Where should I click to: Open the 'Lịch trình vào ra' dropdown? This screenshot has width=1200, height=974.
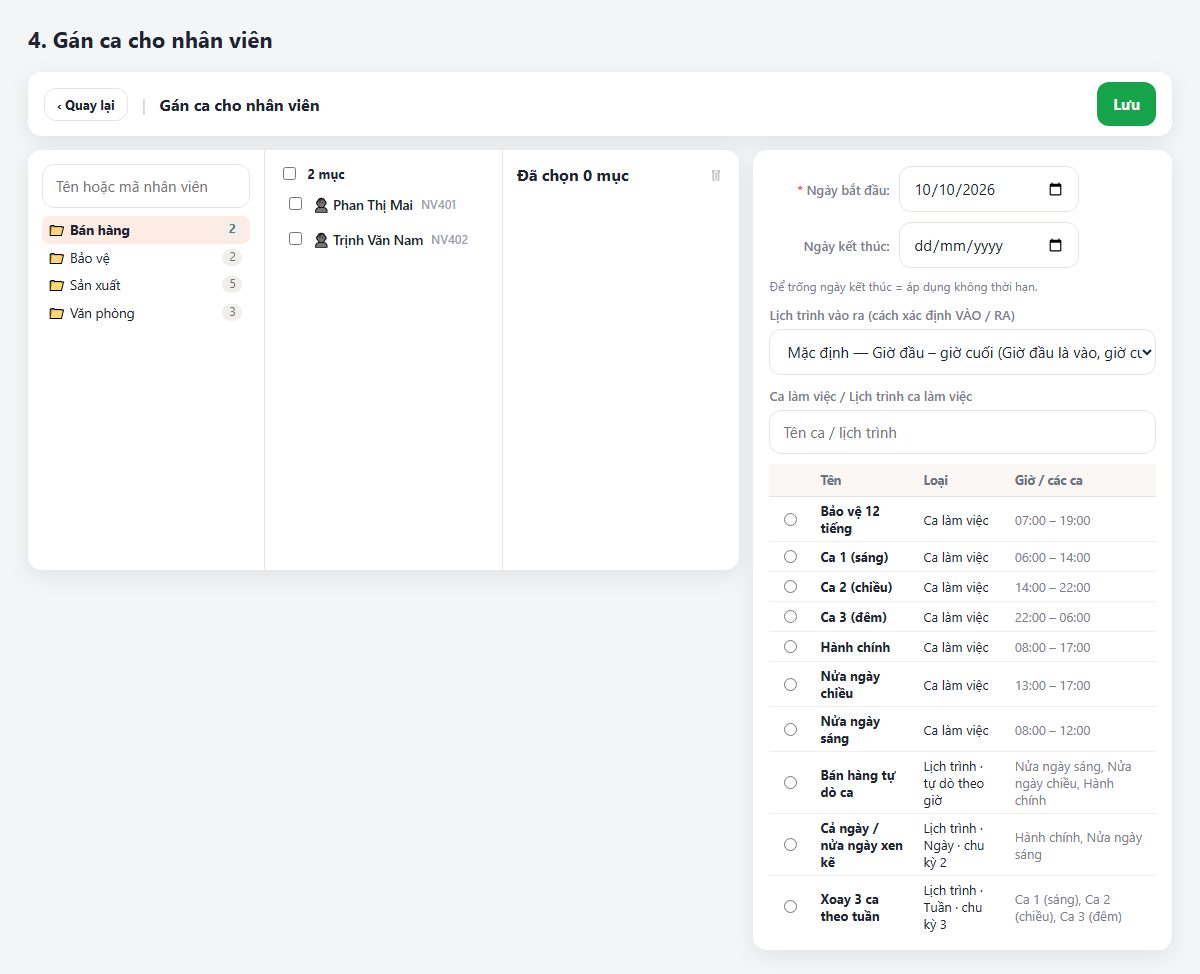pos(962,352)
